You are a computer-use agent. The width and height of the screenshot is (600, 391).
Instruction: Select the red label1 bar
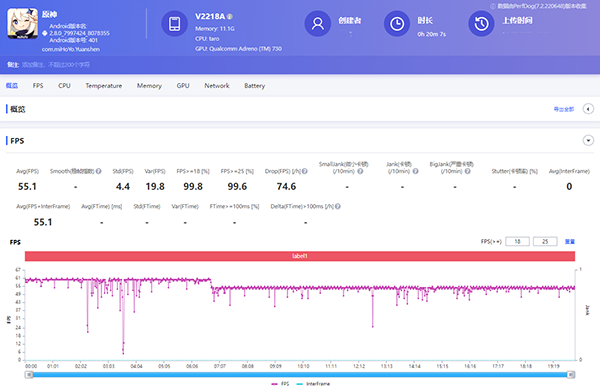pyautogui.click(x=300, y=256)
